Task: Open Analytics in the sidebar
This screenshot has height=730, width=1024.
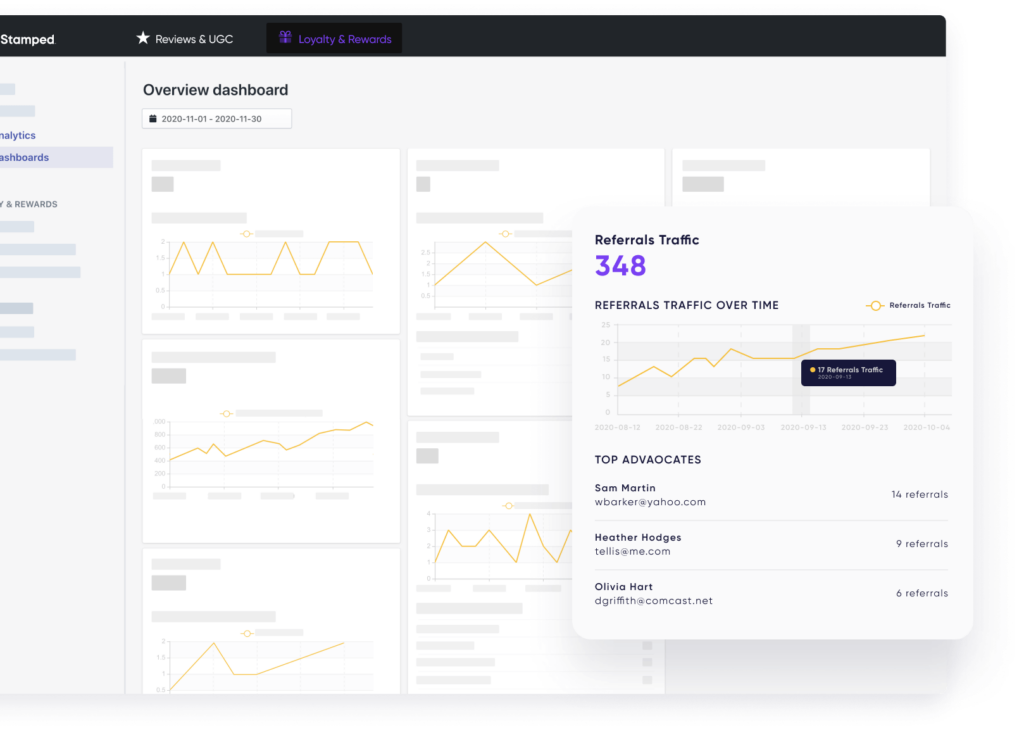Action: click(18, 135)
